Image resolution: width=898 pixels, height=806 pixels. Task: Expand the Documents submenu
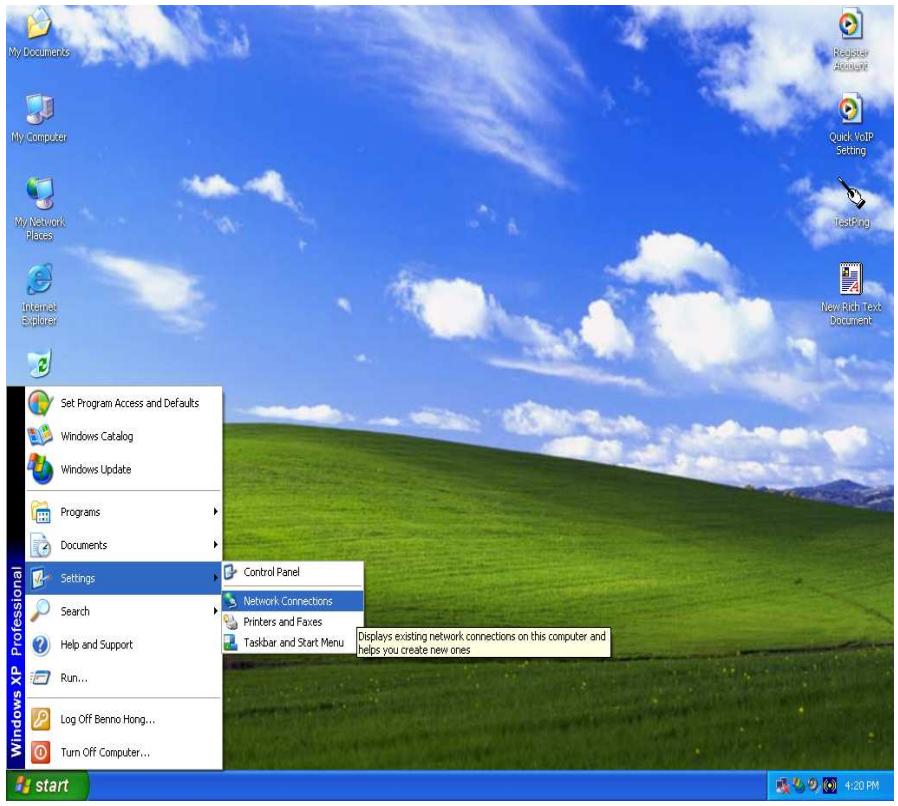pos(124,545)
